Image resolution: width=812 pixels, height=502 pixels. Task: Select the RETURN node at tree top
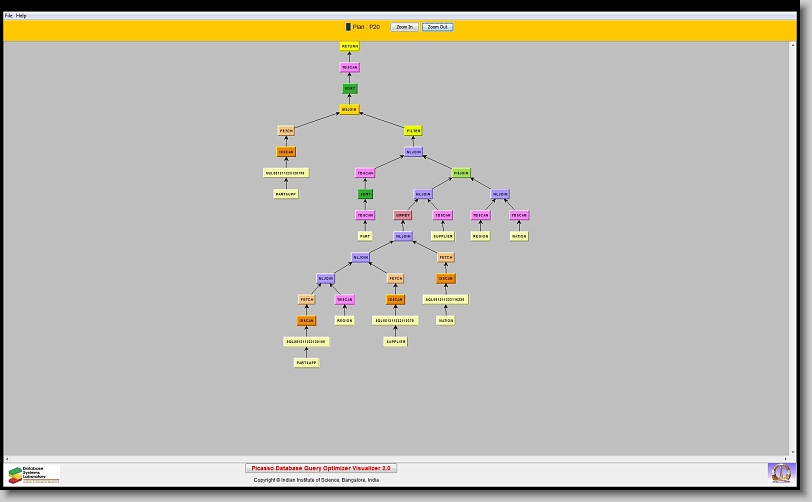tap(350, 46)
